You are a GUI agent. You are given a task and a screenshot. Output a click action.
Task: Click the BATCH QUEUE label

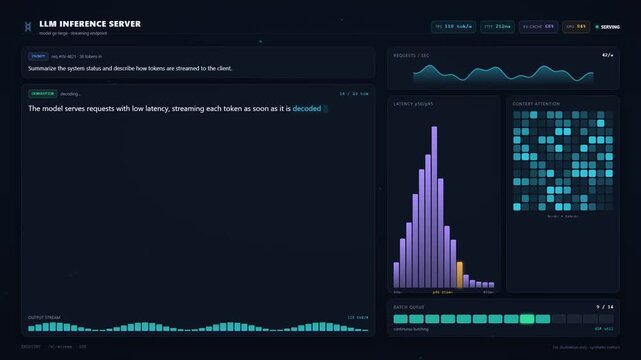(409, 307)
